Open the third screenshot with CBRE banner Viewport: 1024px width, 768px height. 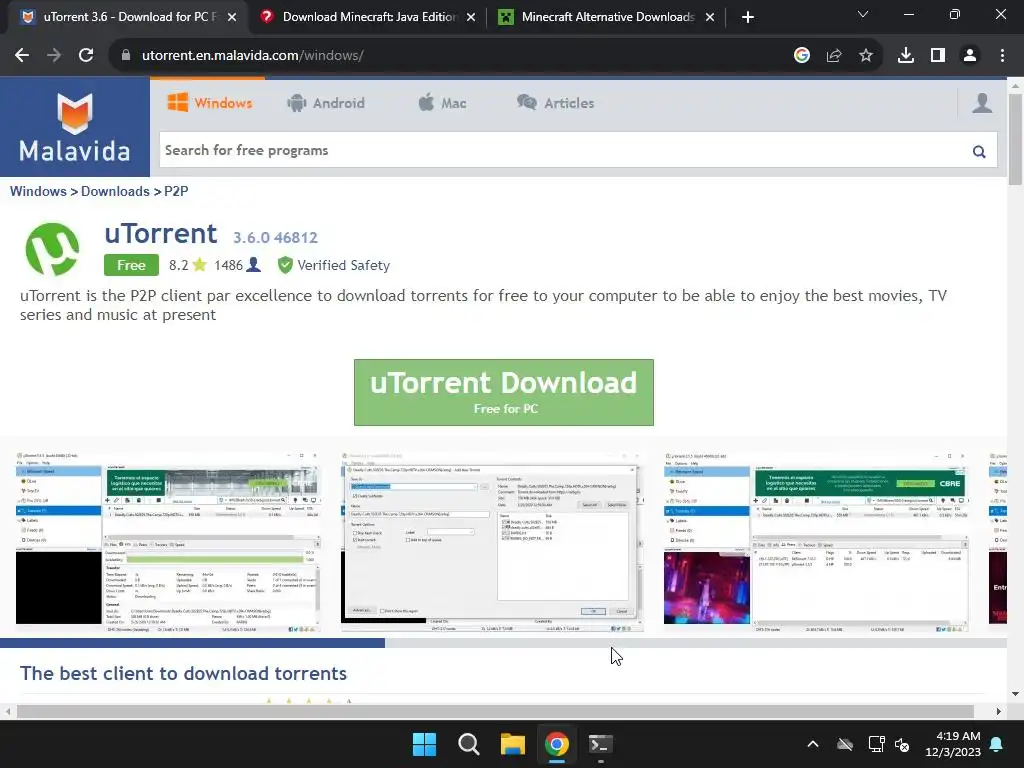tap(816, 541)
